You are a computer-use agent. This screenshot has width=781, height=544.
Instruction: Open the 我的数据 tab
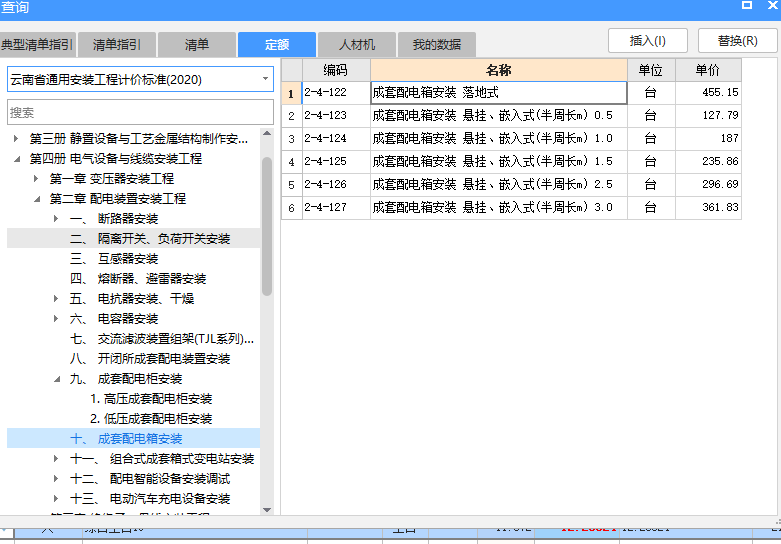437,45
